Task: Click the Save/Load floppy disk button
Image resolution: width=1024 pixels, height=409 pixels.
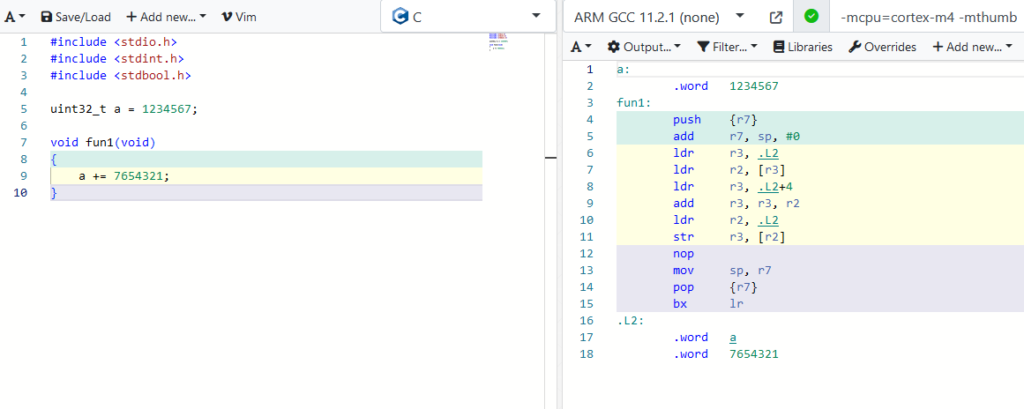Action: click(x=75, y=17)
